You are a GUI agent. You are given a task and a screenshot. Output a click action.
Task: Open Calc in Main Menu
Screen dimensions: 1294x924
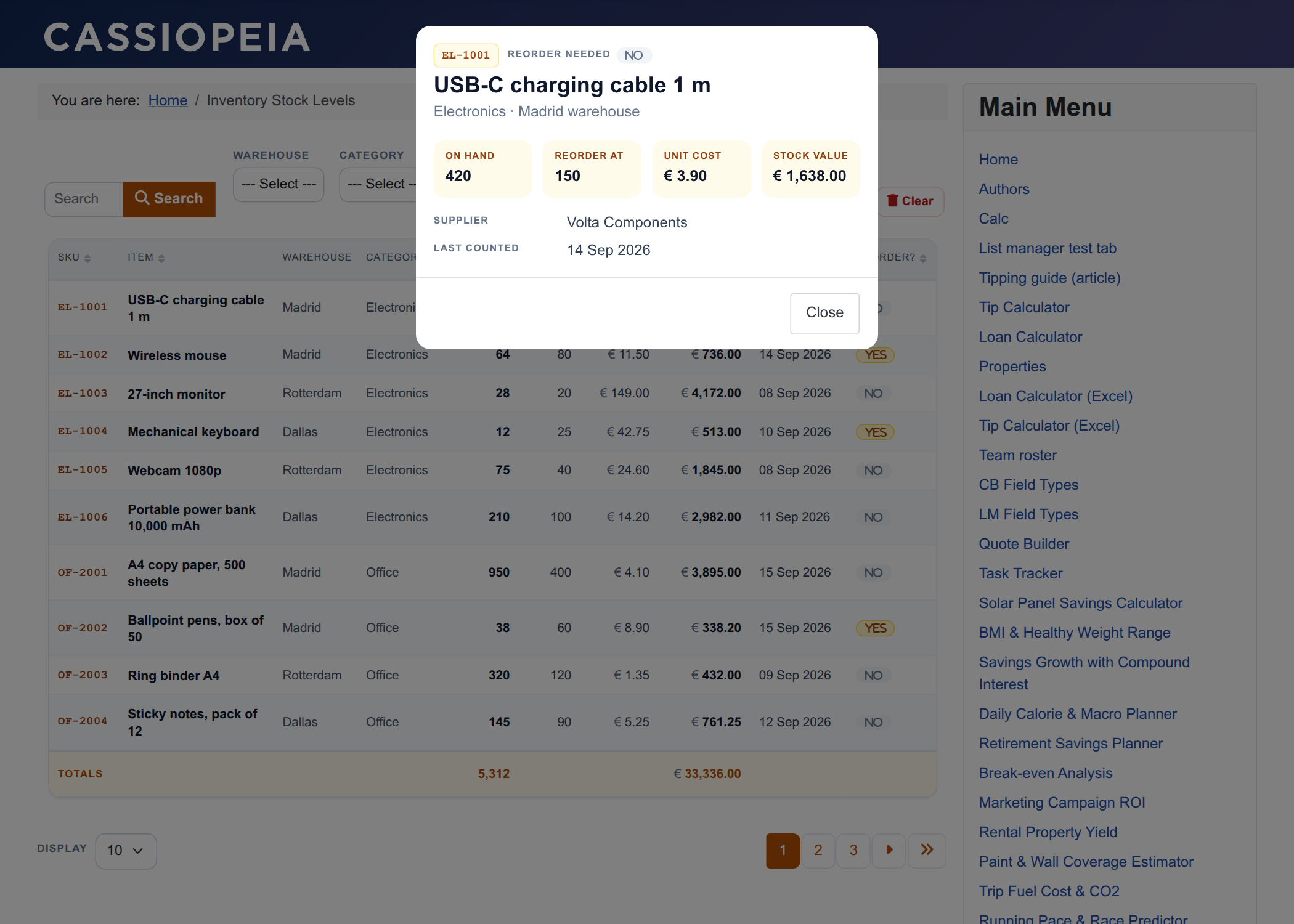(993, 219)
